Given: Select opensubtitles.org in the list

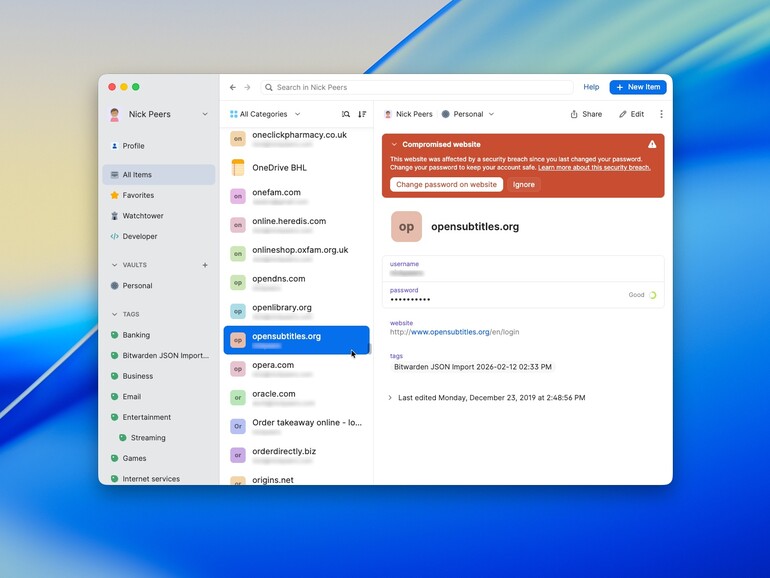Looking at the screenshot, I should click(296, 340).
